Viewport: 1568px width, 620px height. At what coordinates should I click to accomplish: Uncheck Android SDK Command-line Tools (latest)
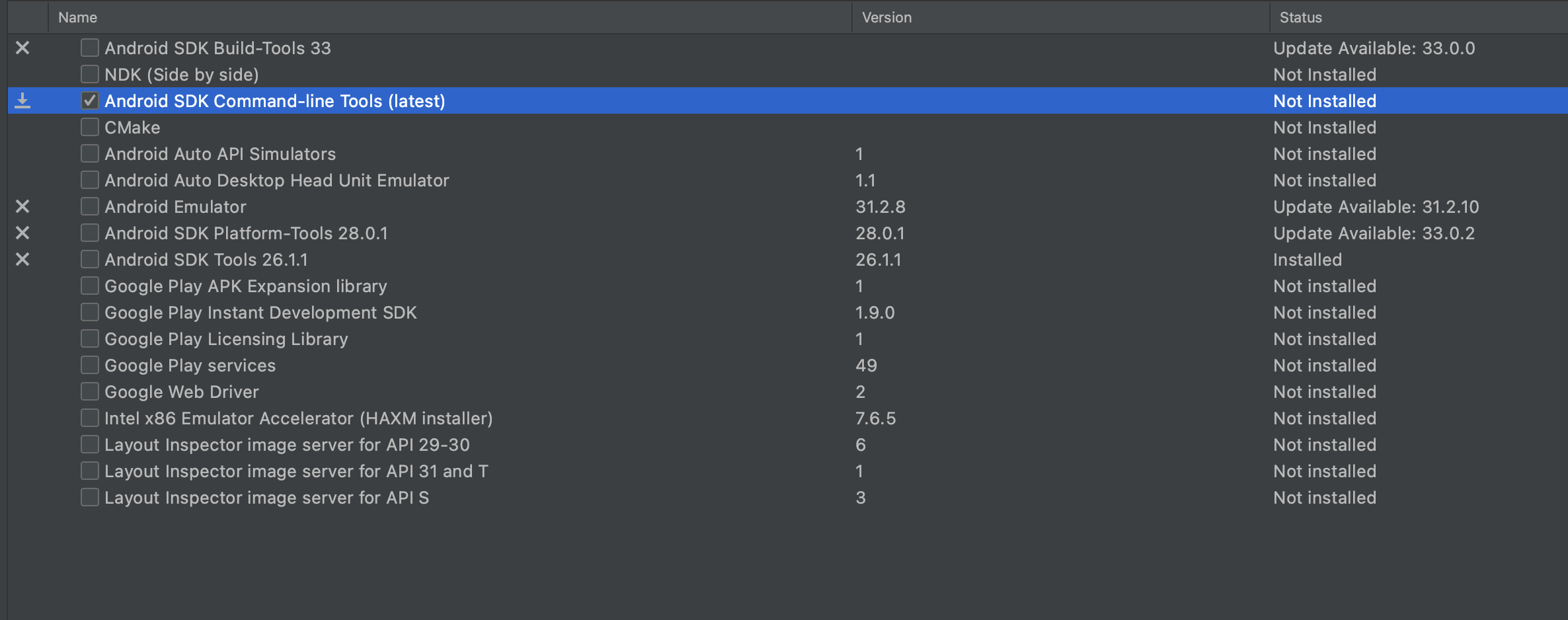click(x=90, y=100)
